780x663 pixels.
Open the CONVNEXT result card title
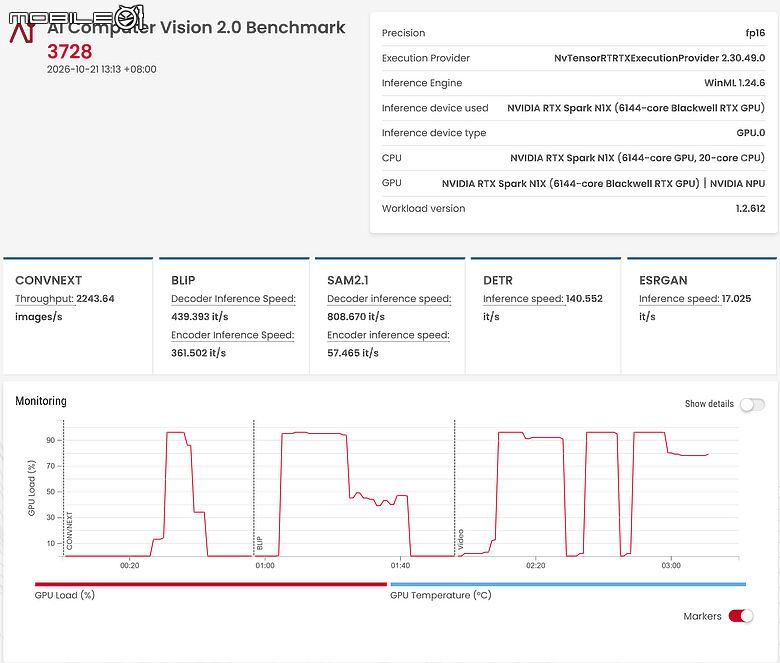(49, 281)
